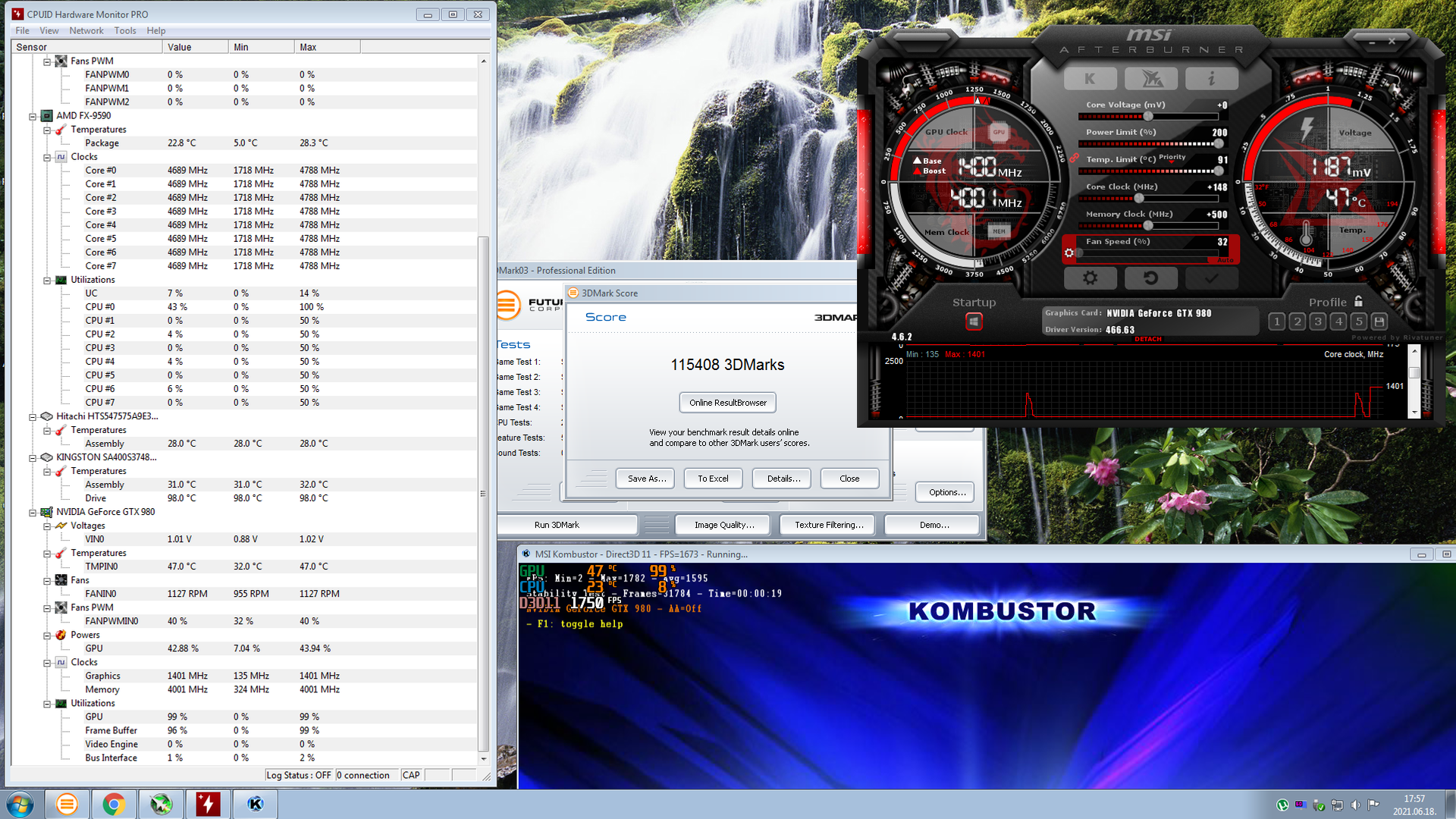Click the Temp Limit slider handle
The image size is (1456, 819).
pyautogui.click(x=1219, y=171)
